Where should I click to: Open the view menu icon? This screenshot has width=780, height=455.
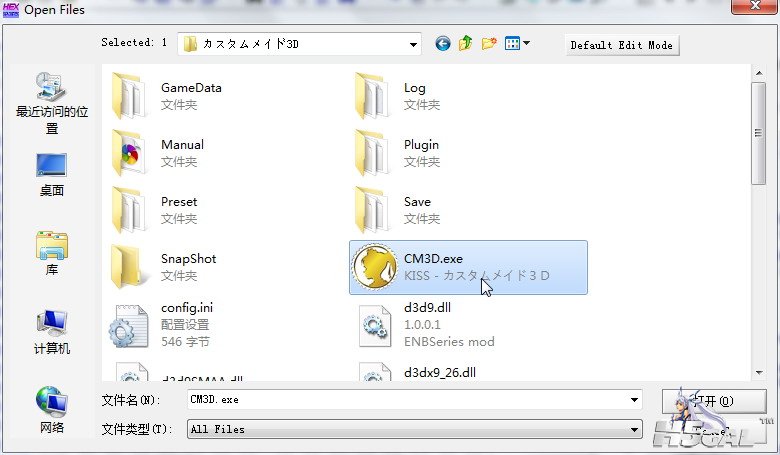(517, 44)
